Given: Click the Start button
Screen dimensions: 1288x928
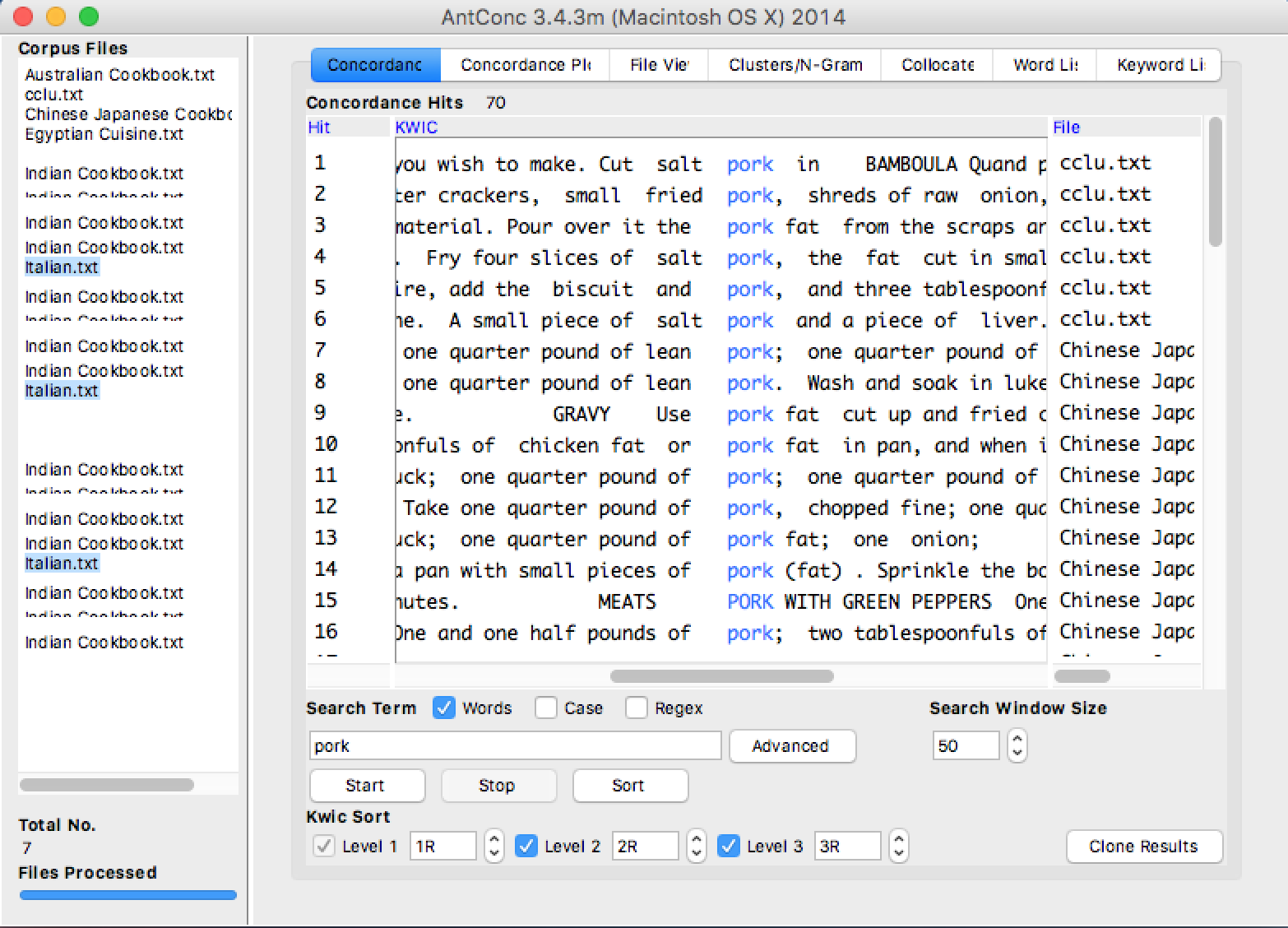Looking at the screenshot, I should tap(367, 786).
